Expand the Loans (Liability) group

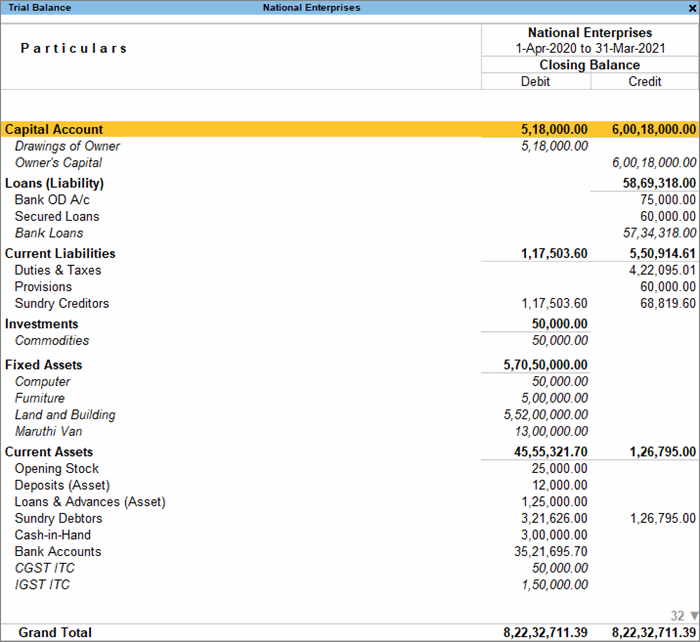(x=54, y=183)
